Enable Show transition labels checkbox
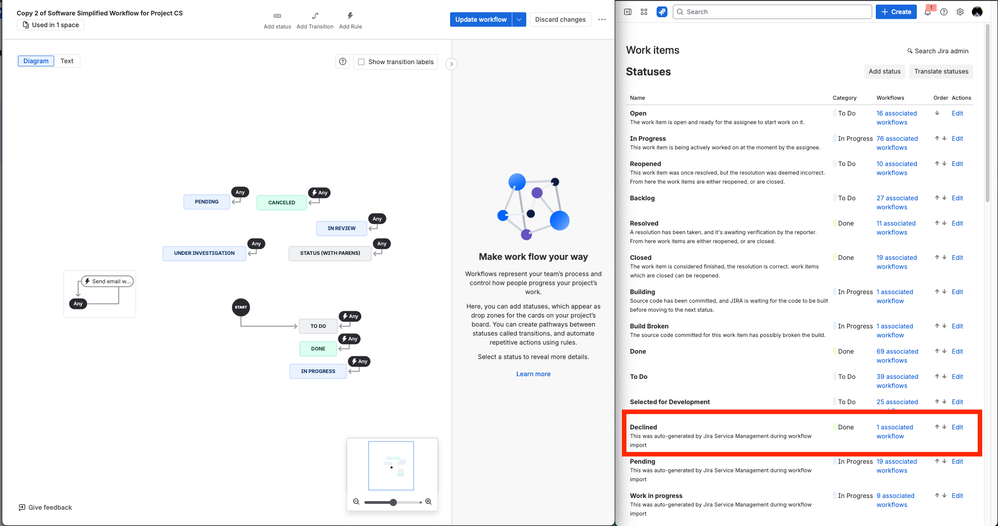Screen dimensions: 998x526 (x=362, y=62)
